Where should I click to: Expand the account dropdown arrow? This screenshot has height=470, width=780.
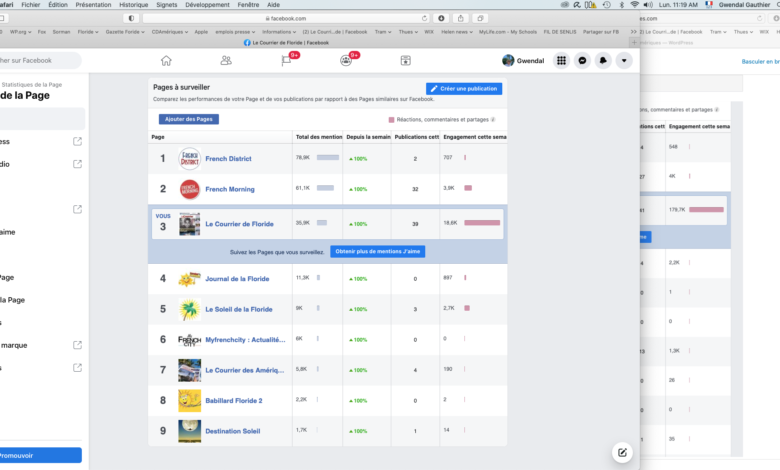[x=625, y=61]
